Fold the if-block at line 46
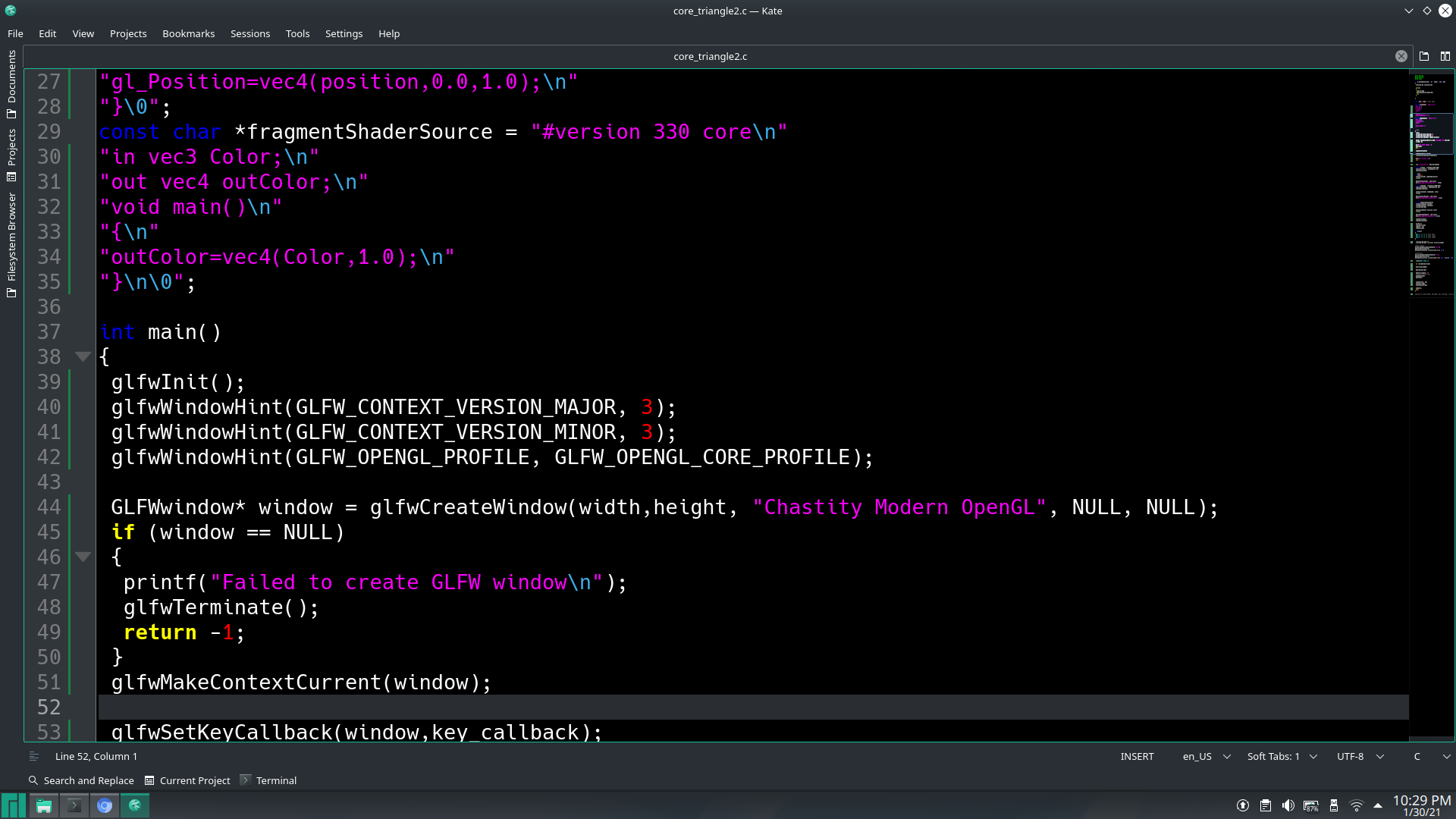 tap(83, 557)
